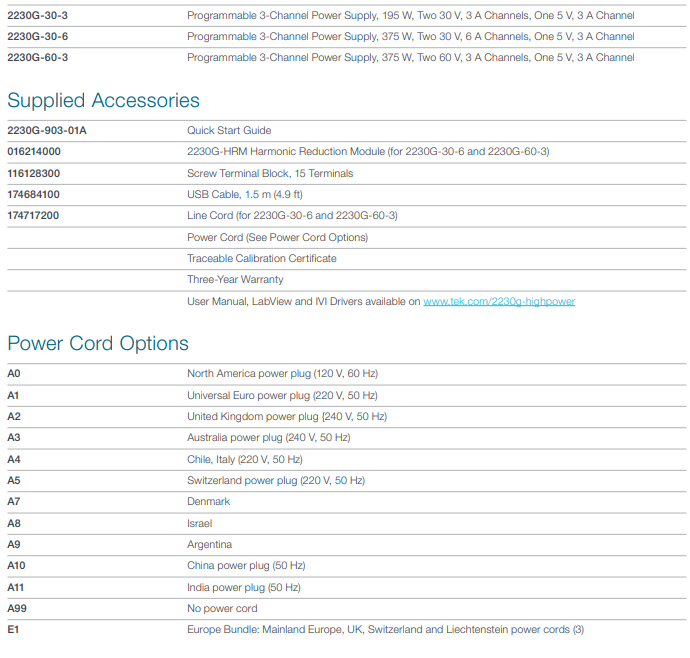Click the 2230G-HRM Harmonic Reduction Module text
The image size is (690, 658).
[368, 152]
